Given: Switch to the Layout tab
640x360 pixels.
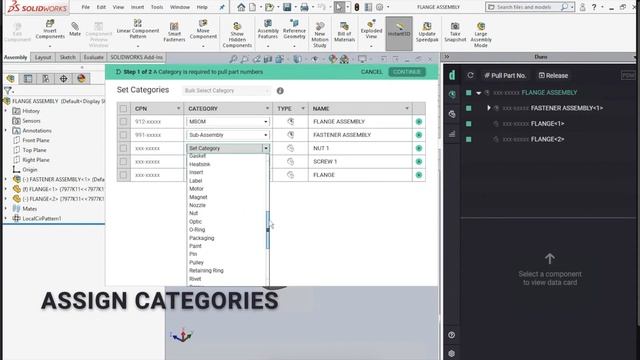Looking at the screenshot, I should (42, 58).
